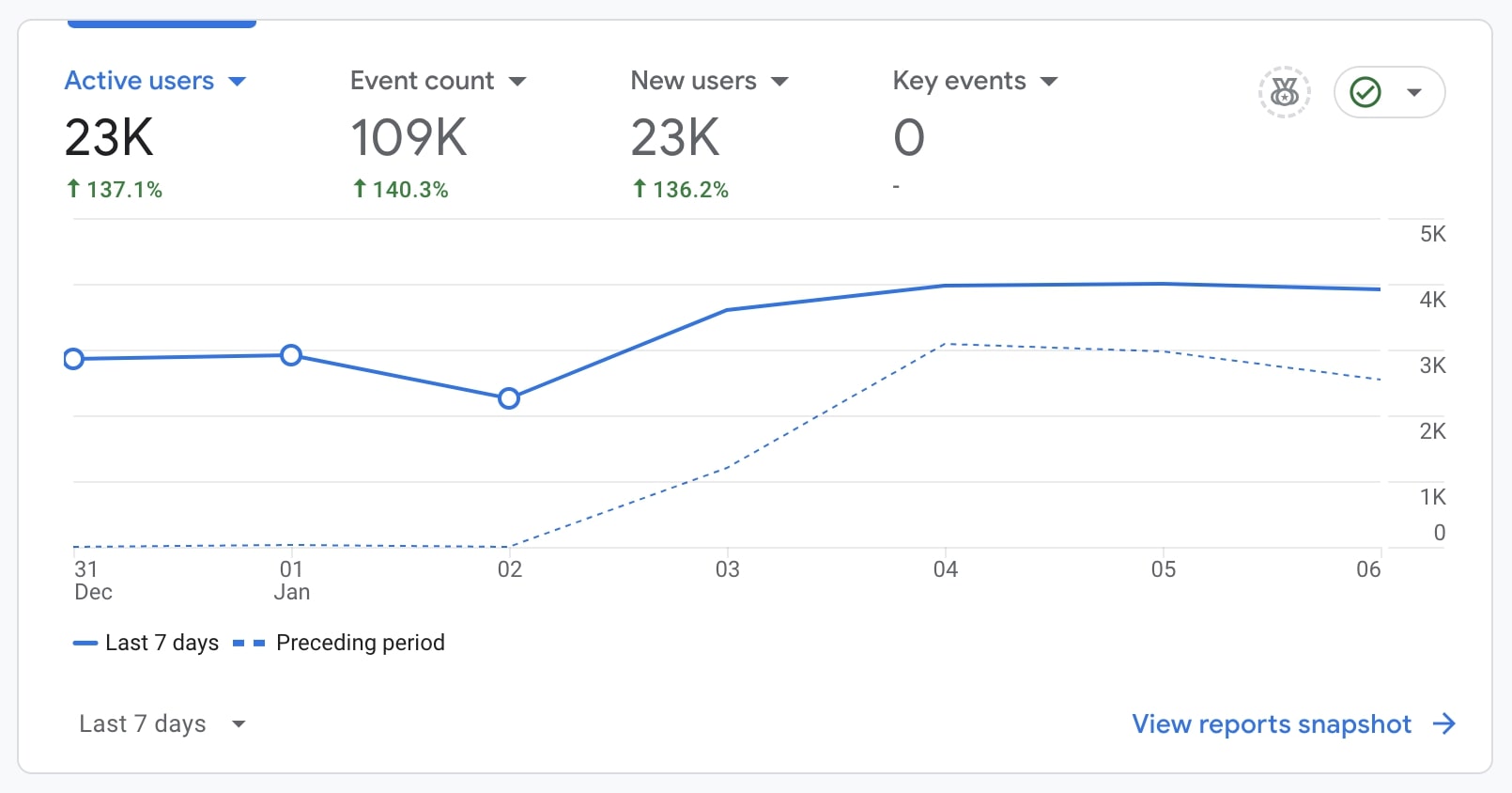Image resolution: width=1512 pixels, height=793 pixels.
Task: Select the 02 Jan data point on chart
Action: pos(509,398)
